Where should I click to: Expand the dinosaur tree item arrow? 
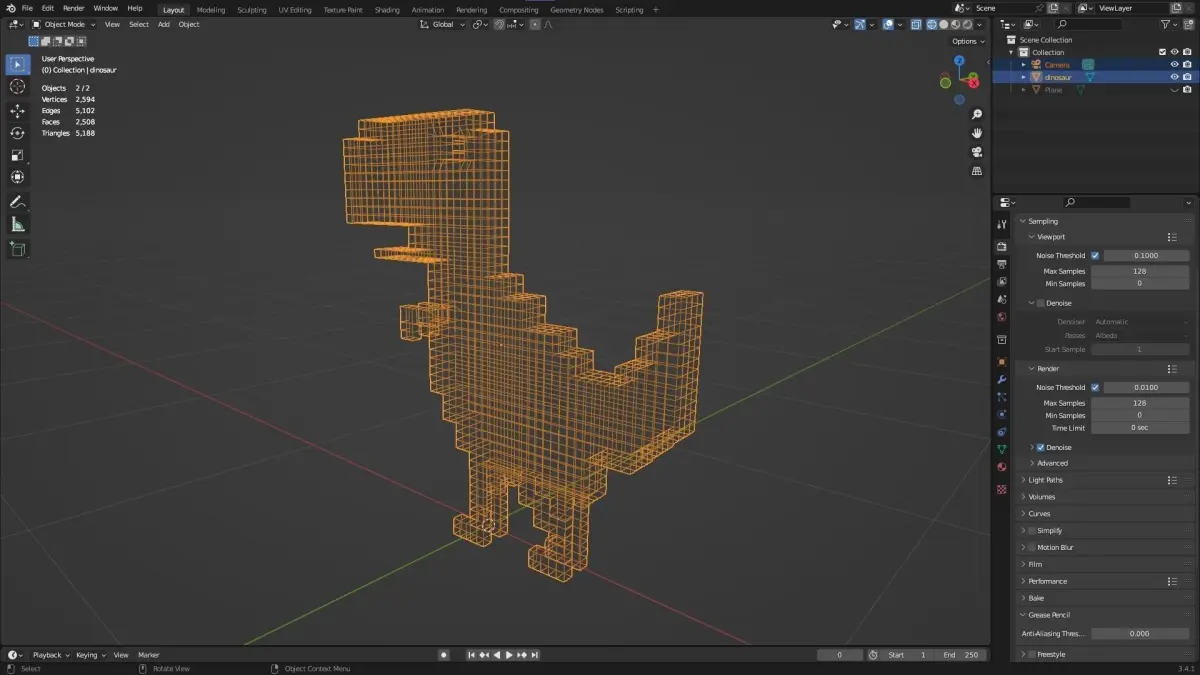click(x=1023, y=77)
